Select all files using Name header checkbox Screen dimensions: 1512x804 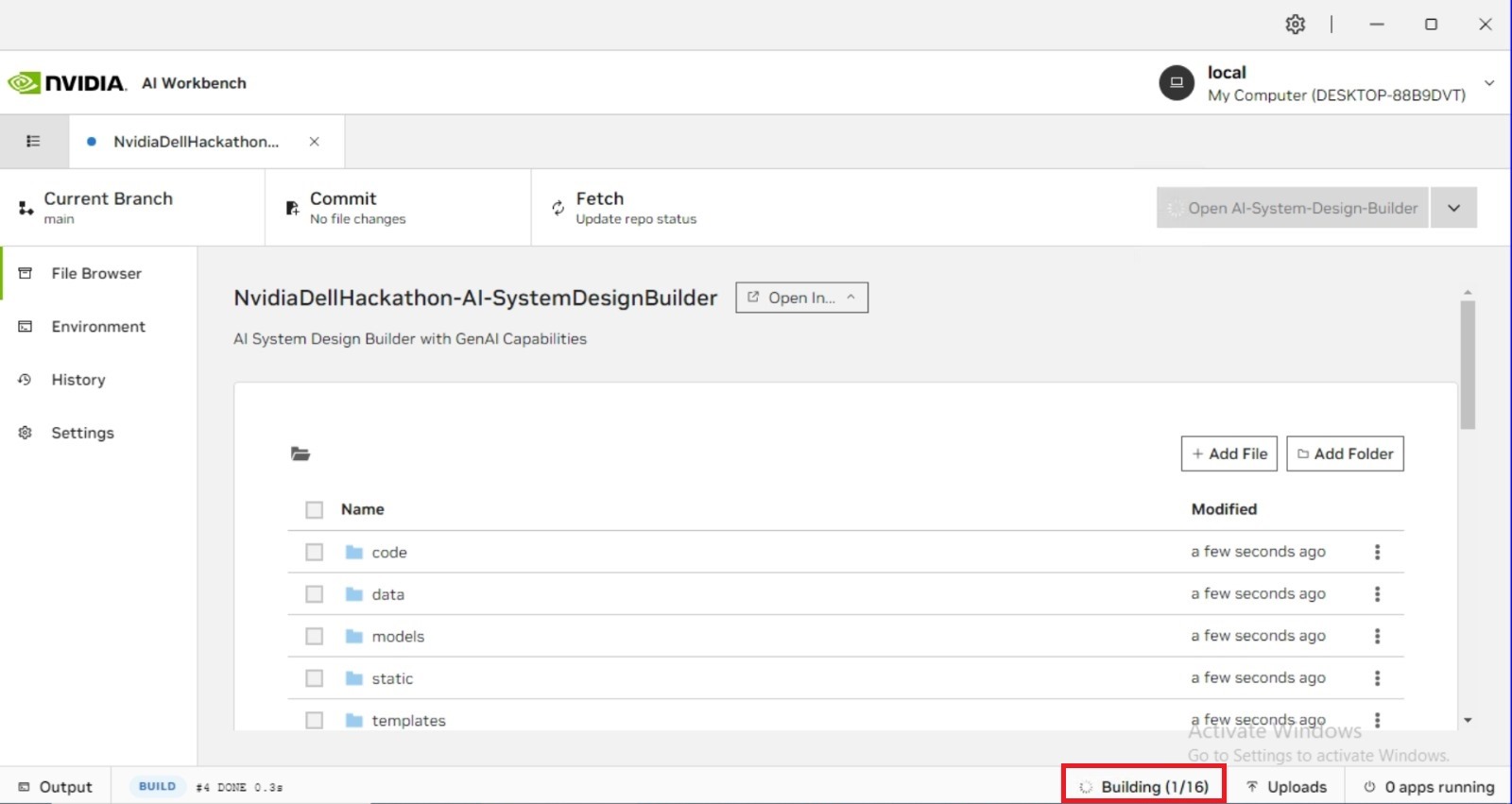(x=315, y=510)
